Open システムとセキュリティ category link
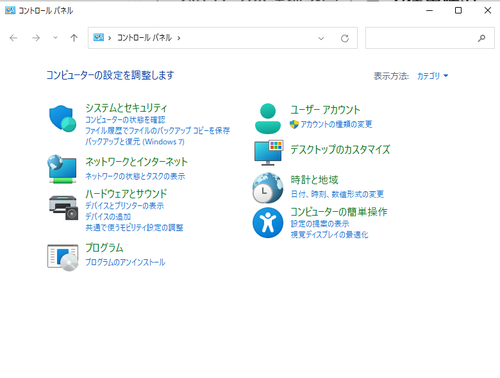 (x=126, y=108)
